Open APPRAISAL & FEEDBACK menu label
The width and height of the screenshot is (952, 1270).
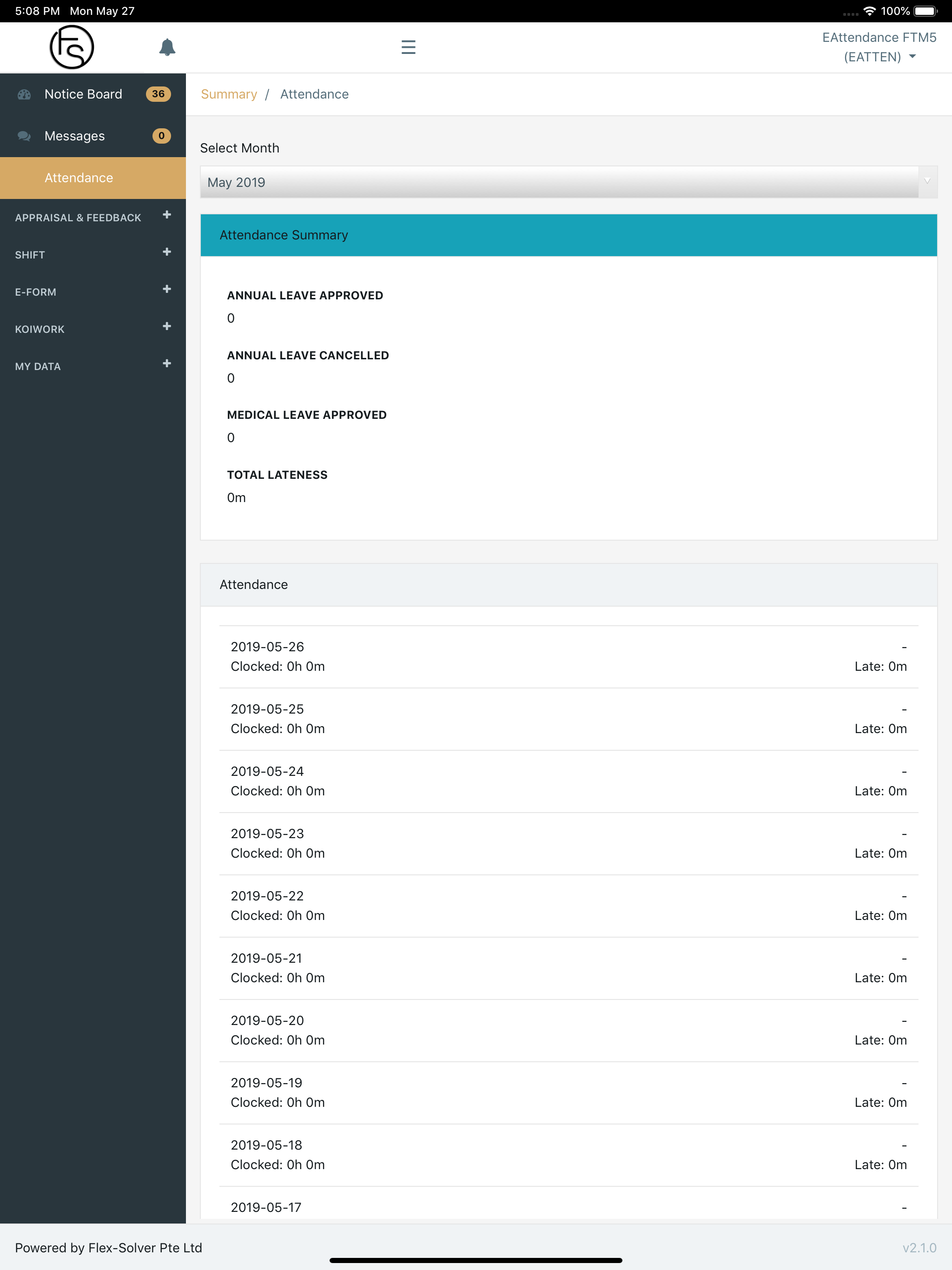coord(78,218)
